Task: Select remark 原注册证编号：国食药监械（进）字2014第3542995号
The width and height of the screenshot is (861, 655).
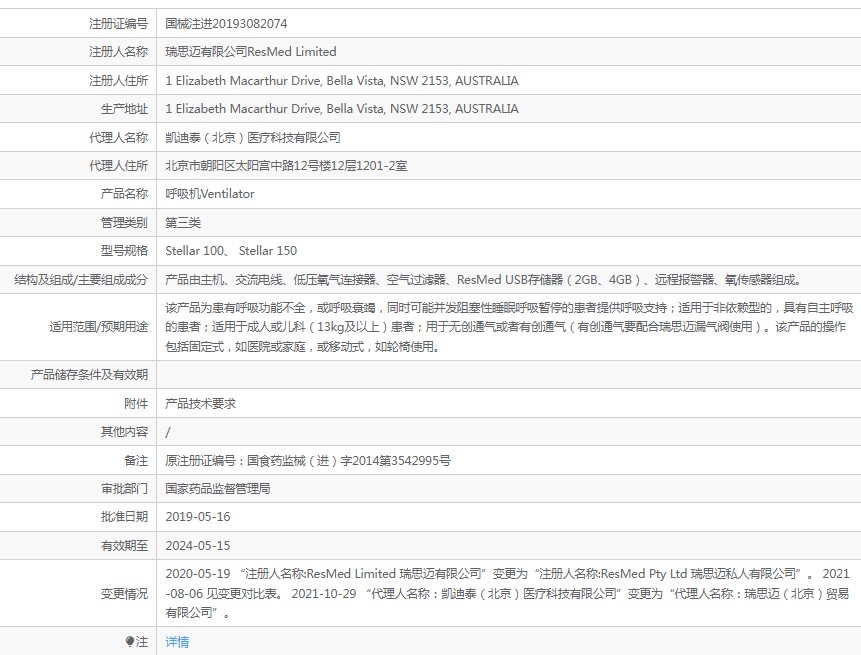Action: (308, 461)
